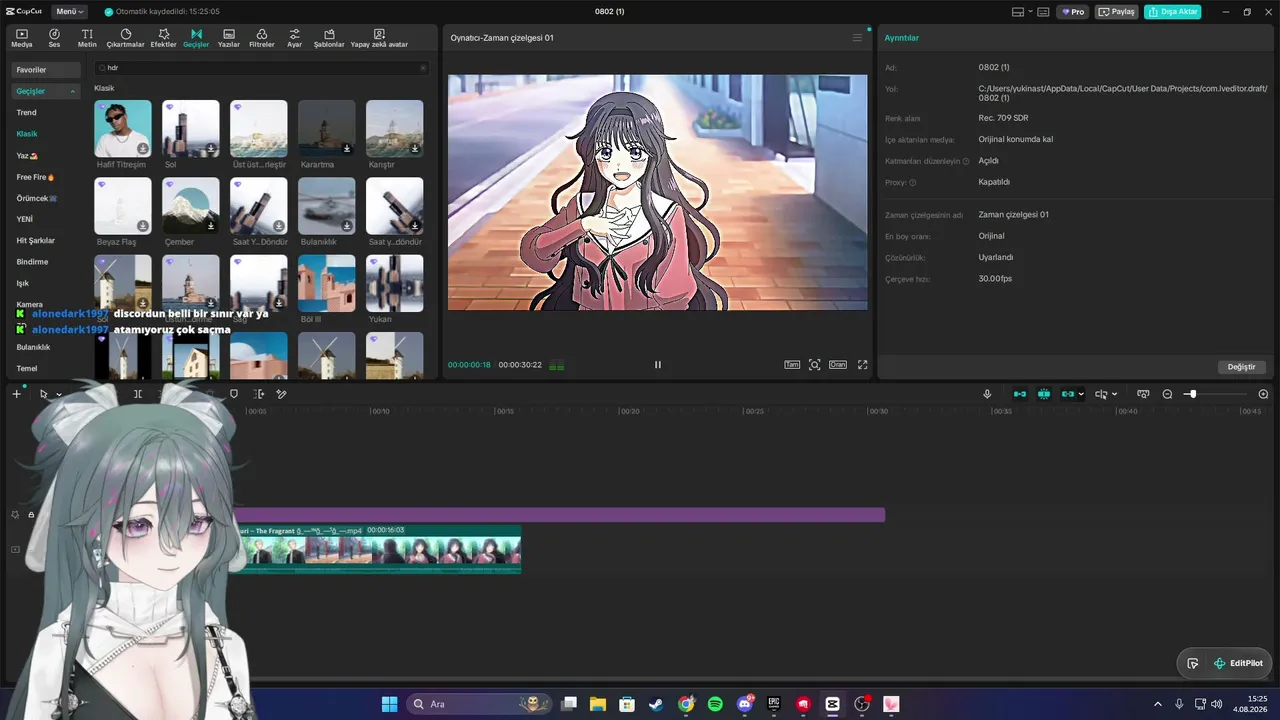Image resolution: width=1280 pixels, height=720 pixels.
Task: Select the Böl III transition thumbnail
Action: (x=326, y=283)
